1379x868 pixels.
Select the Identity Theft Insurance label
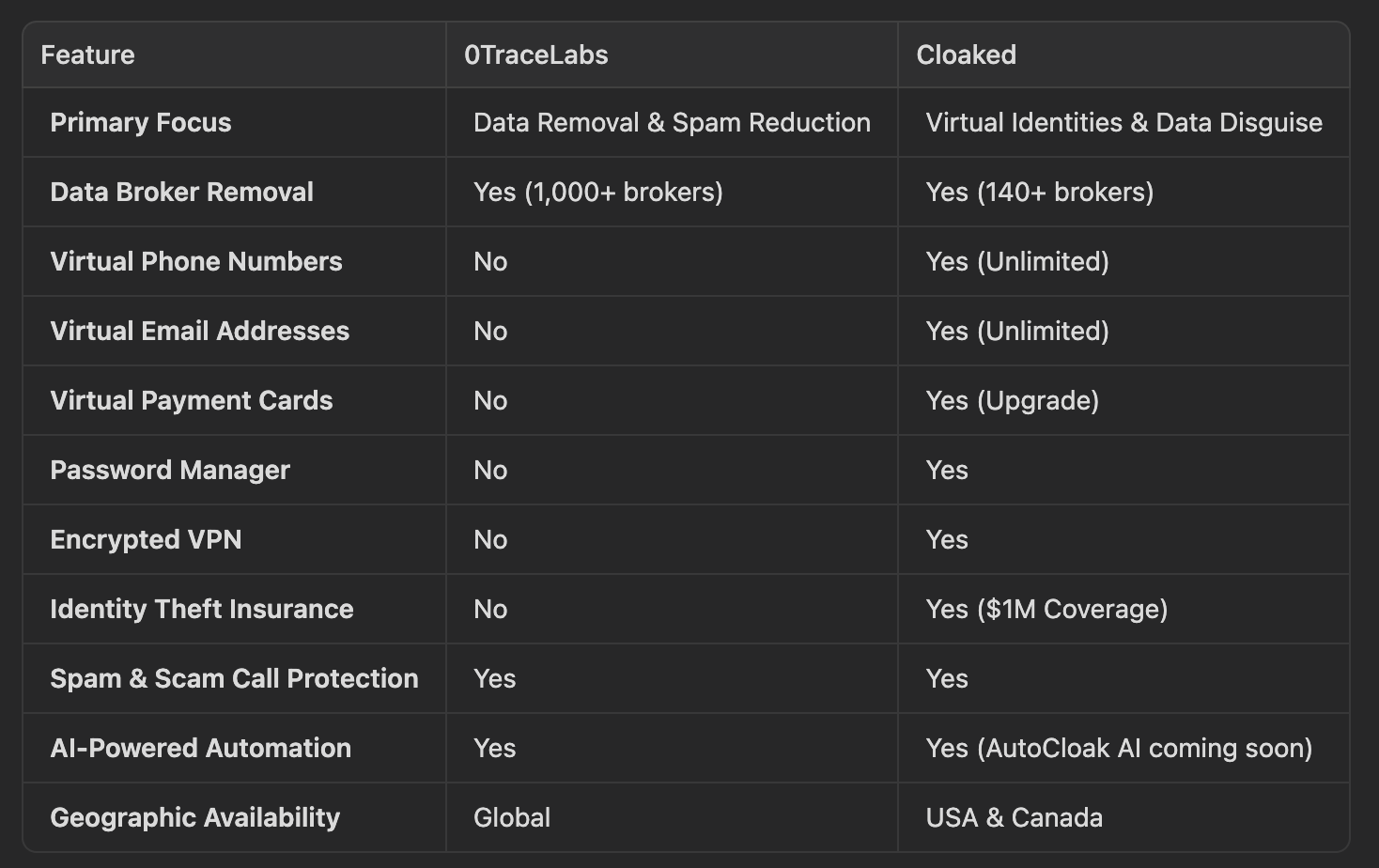(x=201, y=609)
